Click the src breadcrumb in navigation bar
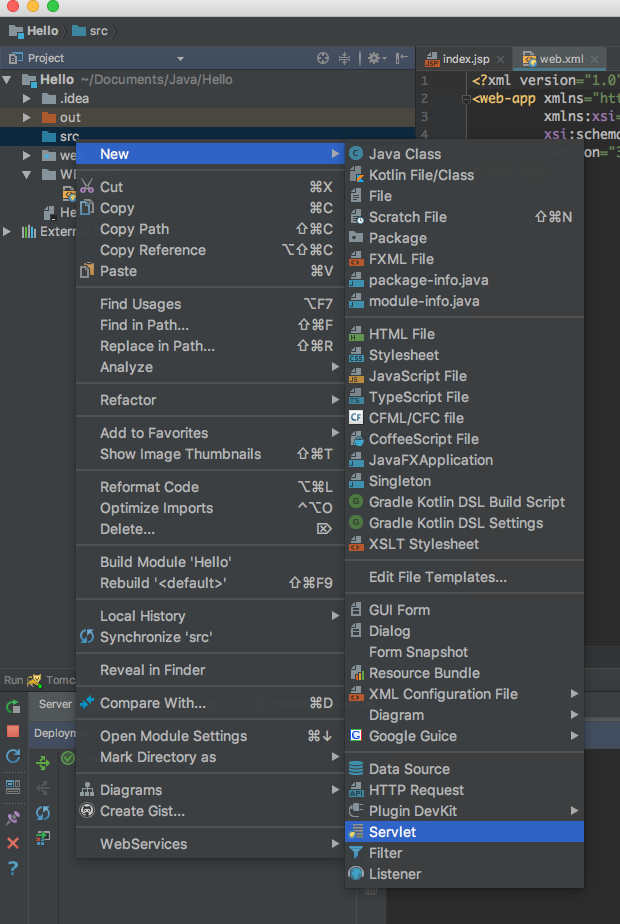 pos(90,31)
